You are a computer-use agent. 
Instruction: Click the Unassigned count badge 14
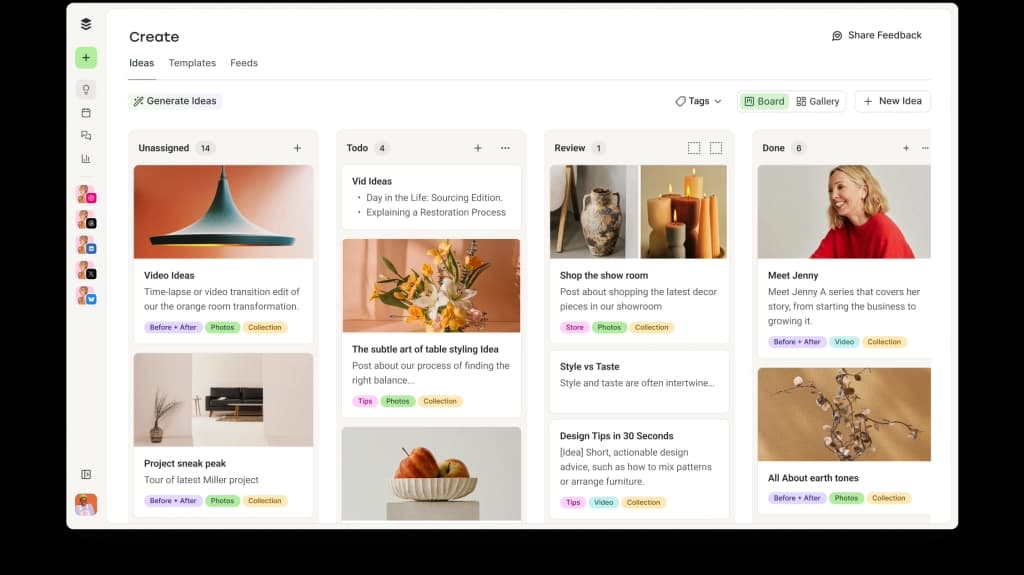click(x=205, y=148)
